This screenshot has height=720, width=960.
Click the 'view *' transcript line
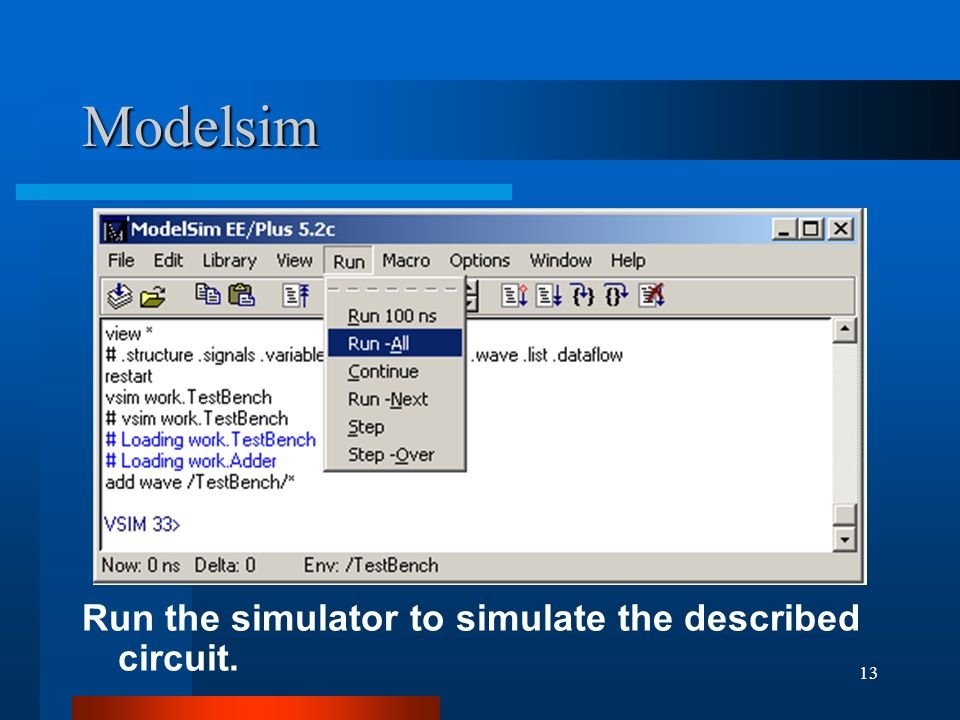129,334
